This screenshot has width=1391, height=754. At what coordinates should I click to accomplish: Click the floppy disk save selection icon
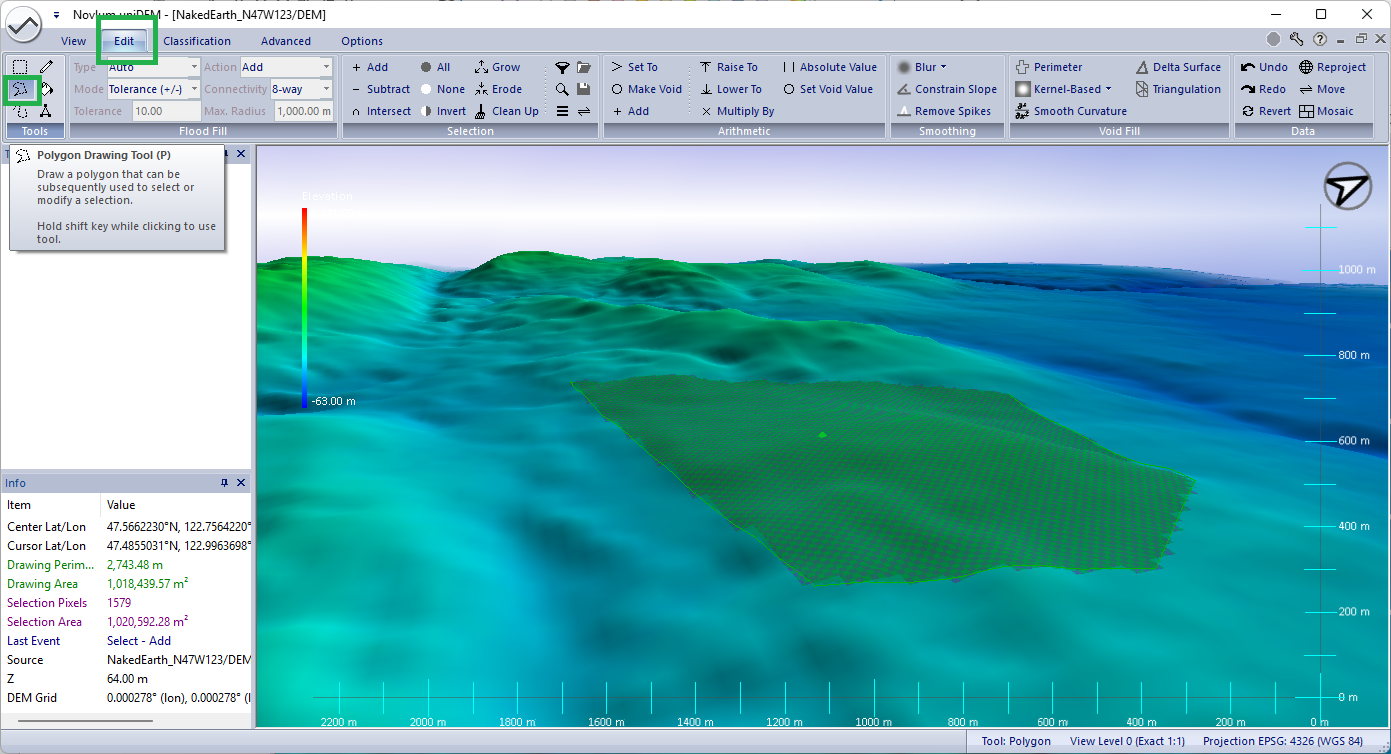pos(584,89)
